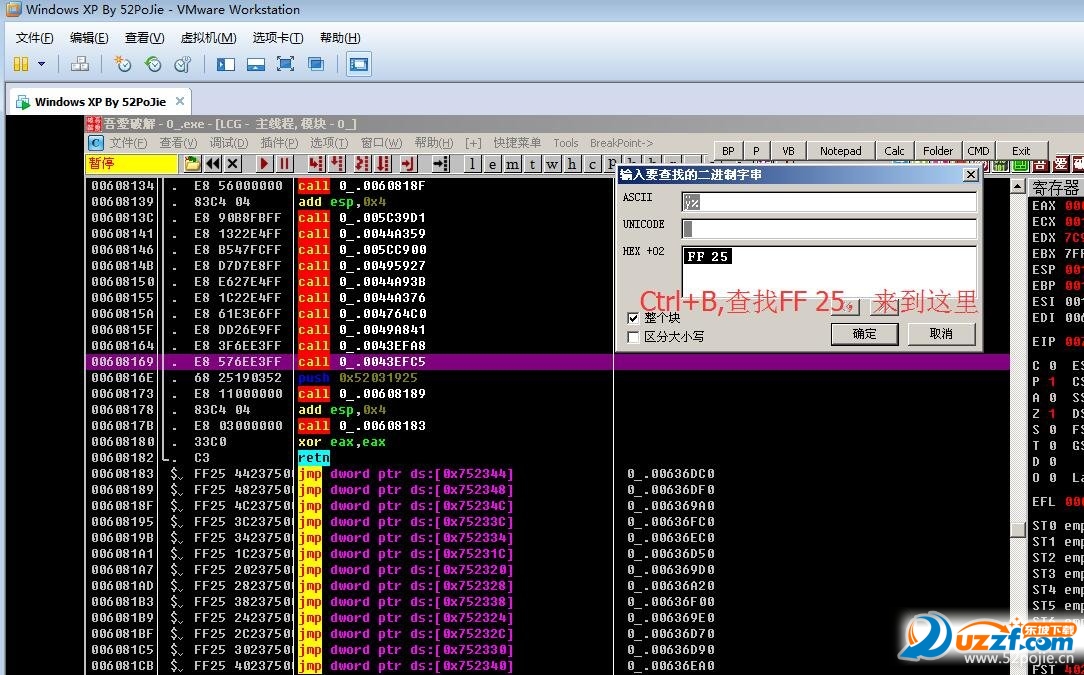Click HEX field containing FF 25

coord(829,270)
